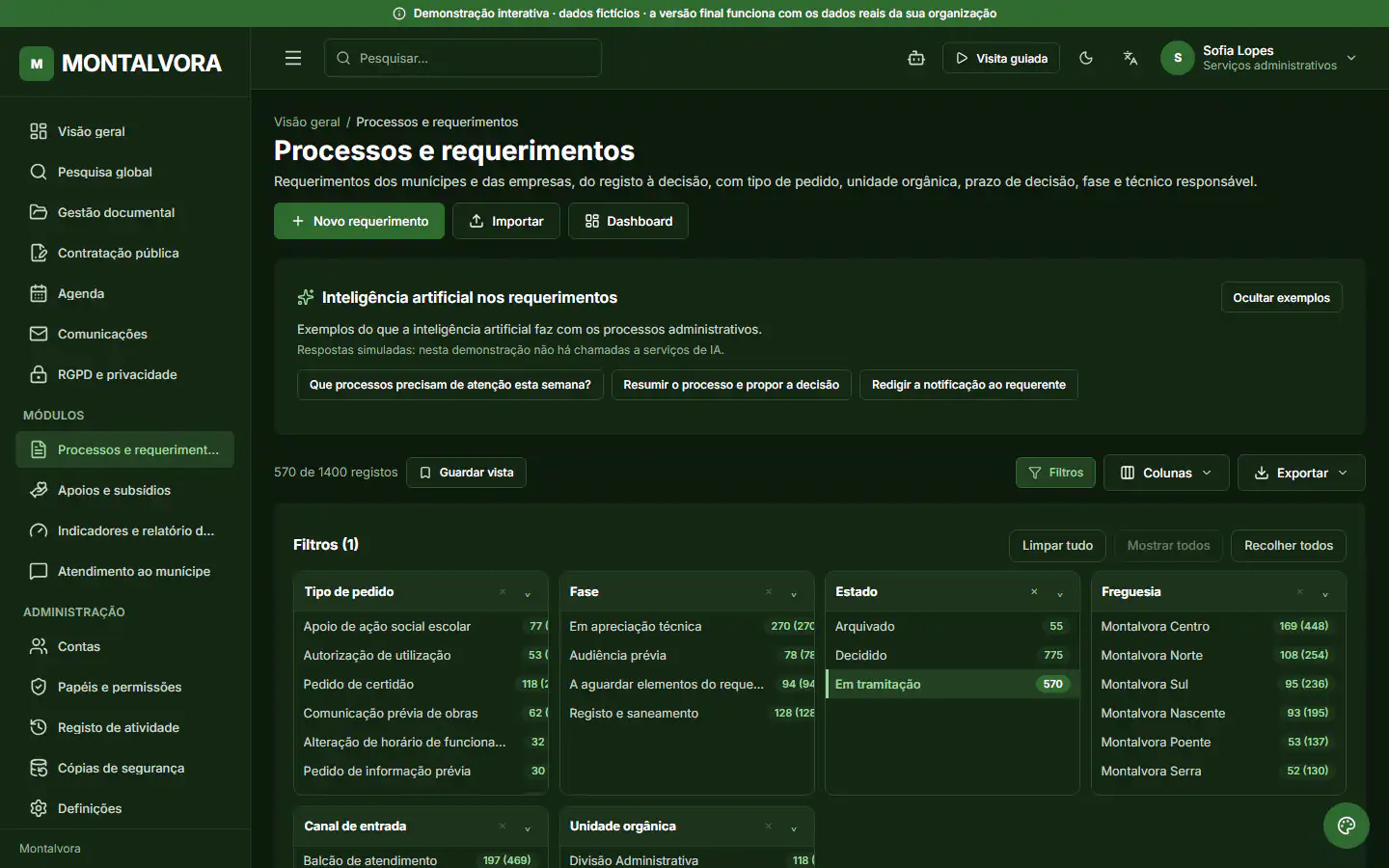Click the Montalvora logo badge
Screen dimensions: 1389x868
click(37, 64)
